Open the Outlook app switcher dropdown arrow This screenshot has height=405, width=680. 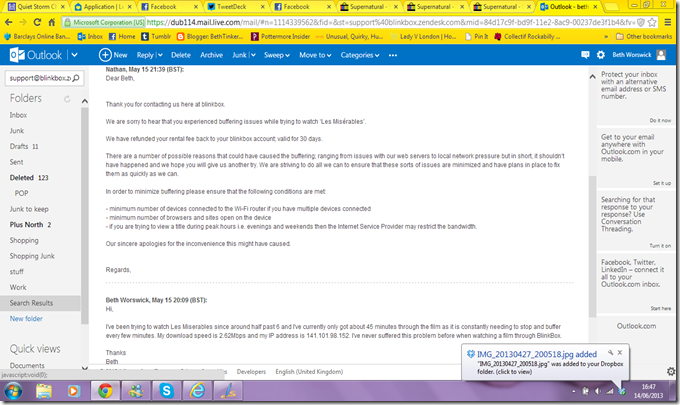coord(74,55)
